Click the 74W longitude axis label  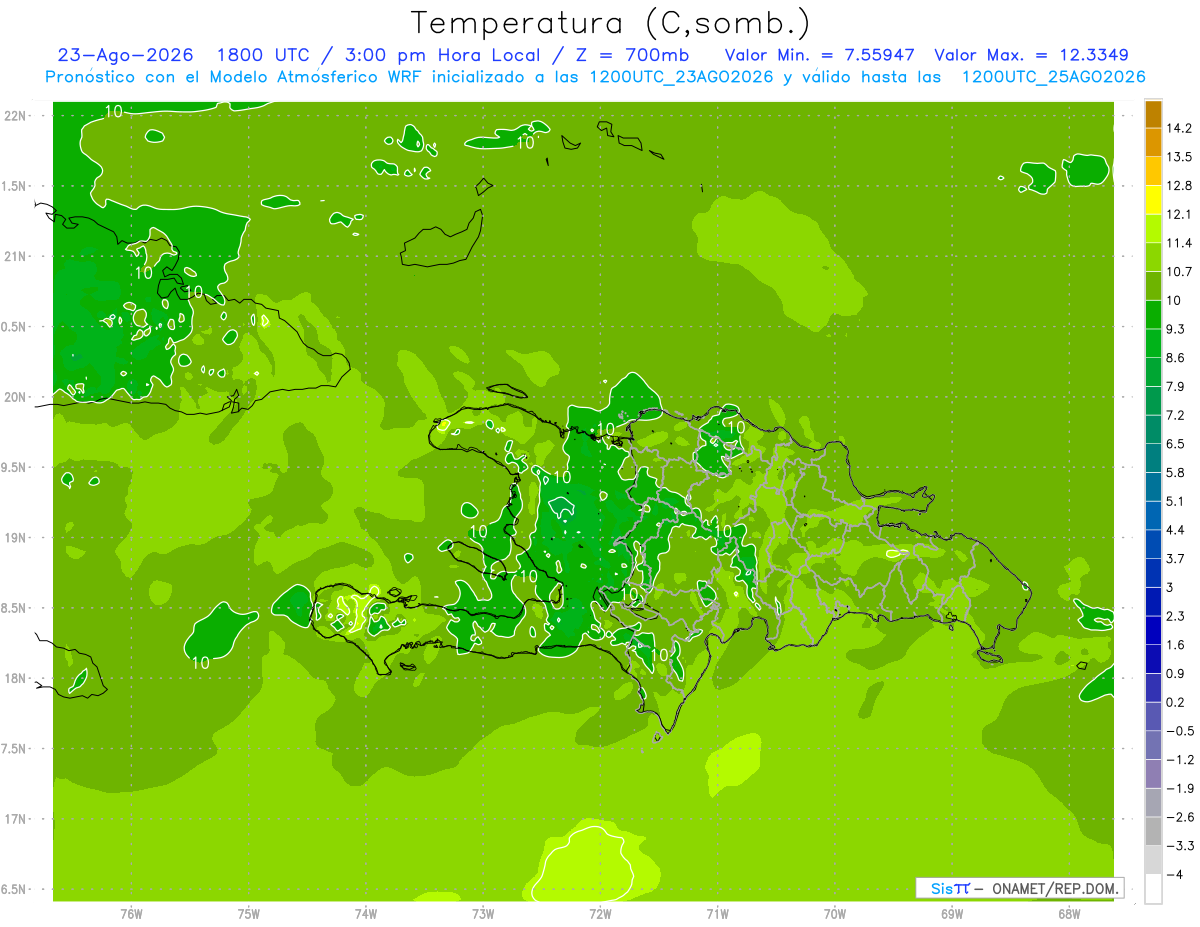[x=366, y=913]
